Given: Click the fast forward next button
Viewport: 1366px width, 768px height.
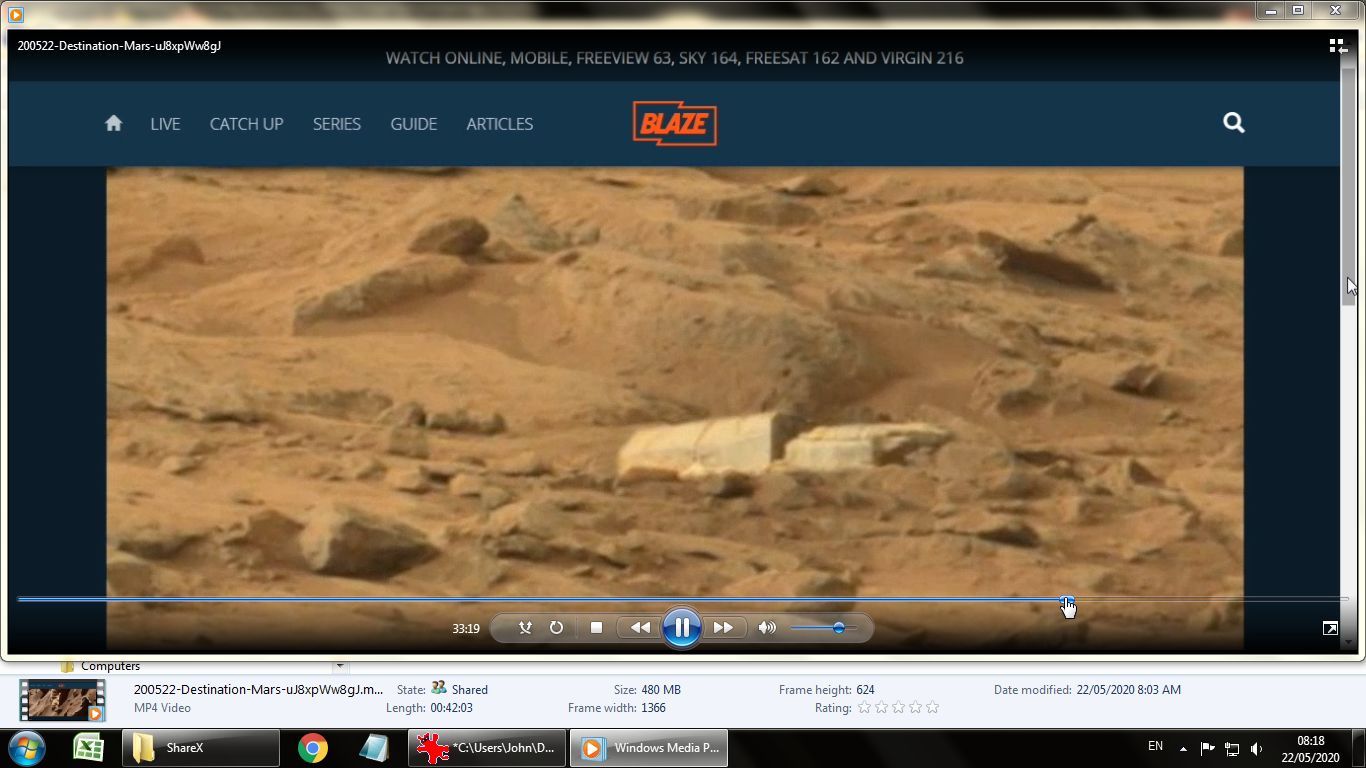Looking at the screenshot, I should (723, 628).
